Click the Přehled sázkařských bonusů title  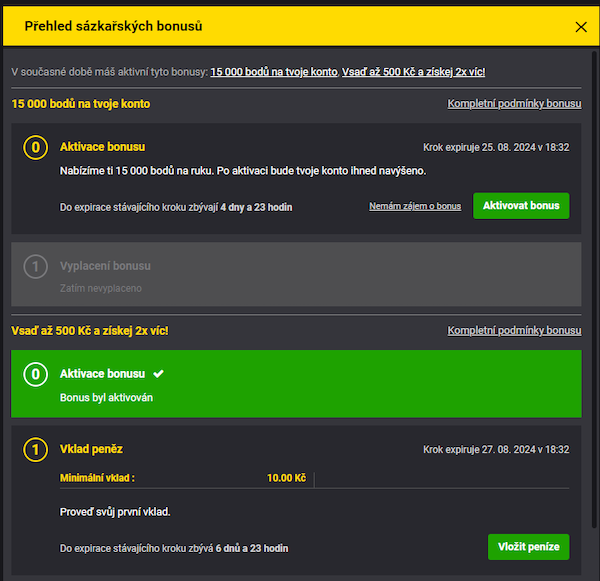point(113,26)
